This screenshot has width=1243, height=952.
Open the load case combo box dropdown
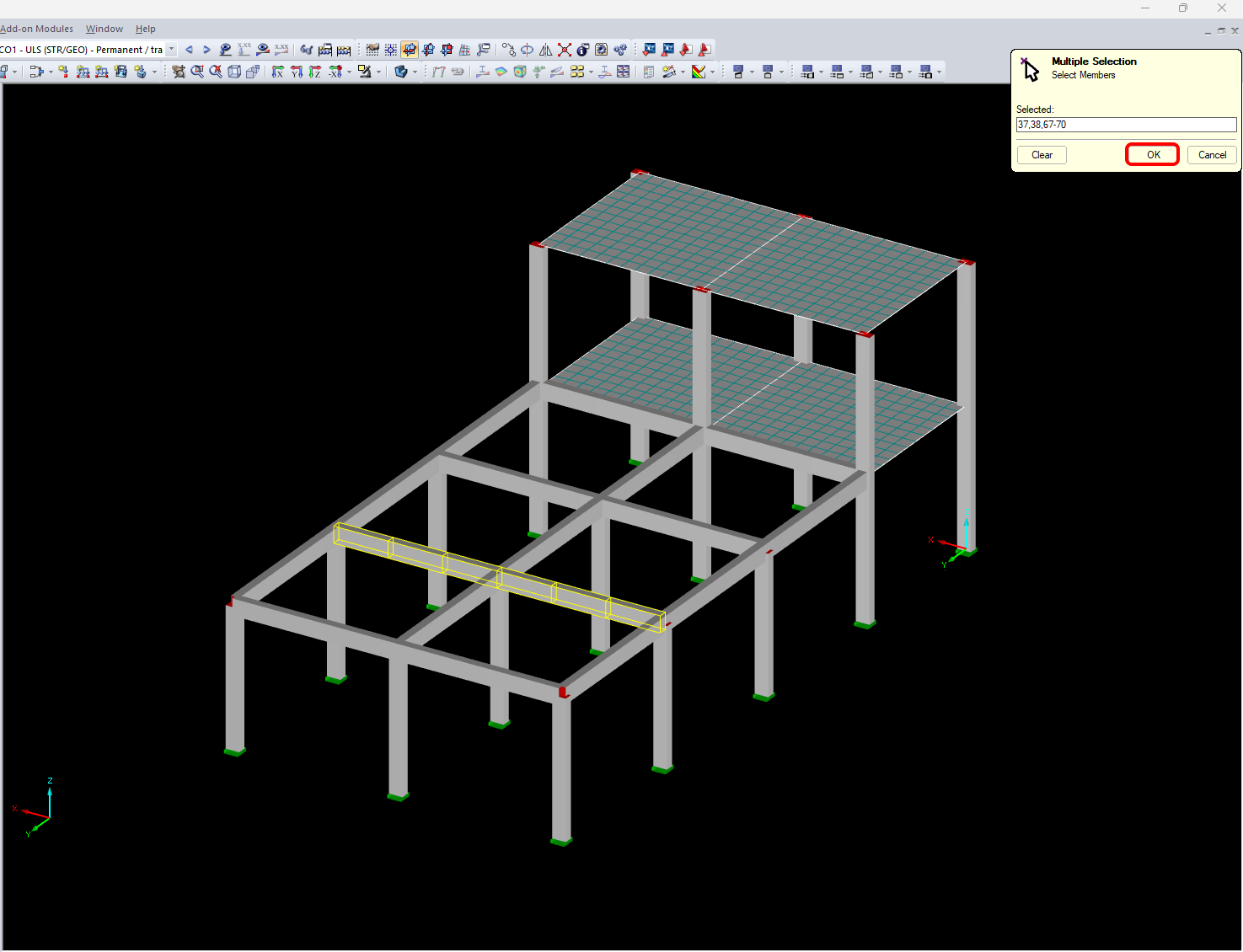pos(172,50)
